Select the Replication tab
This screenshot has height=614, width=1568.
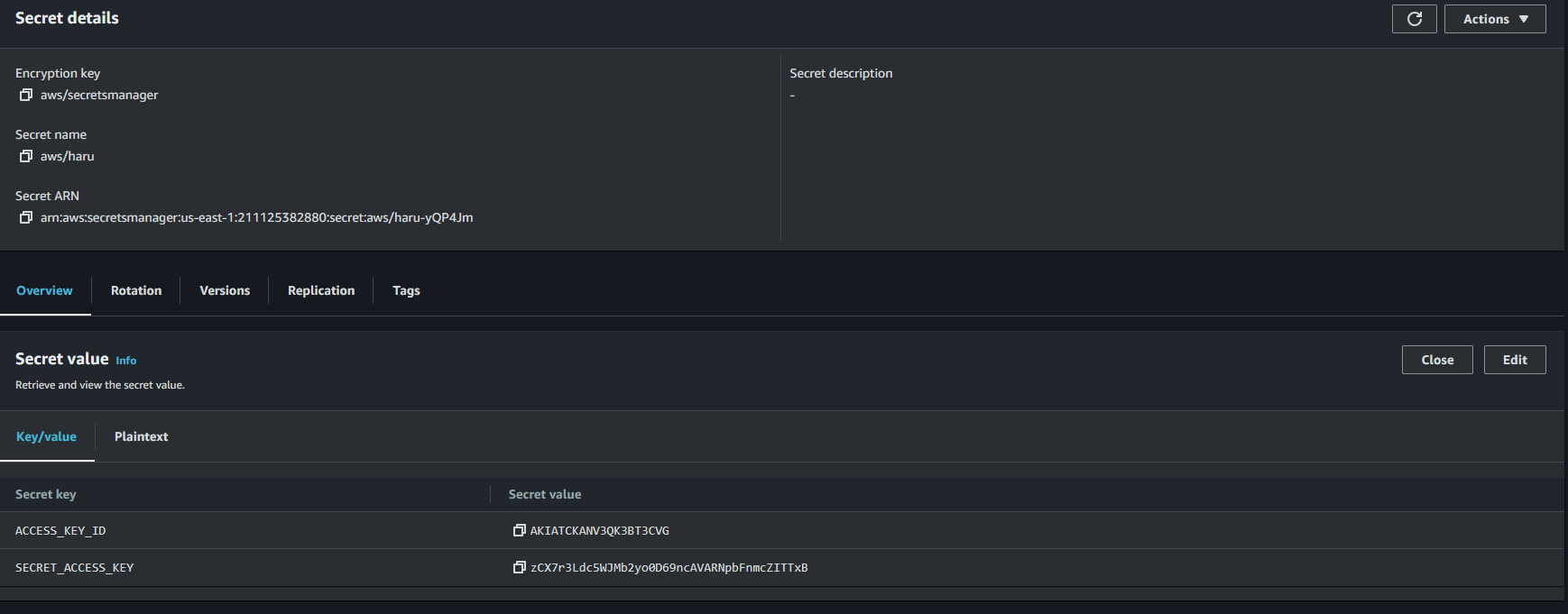point(321,290)
